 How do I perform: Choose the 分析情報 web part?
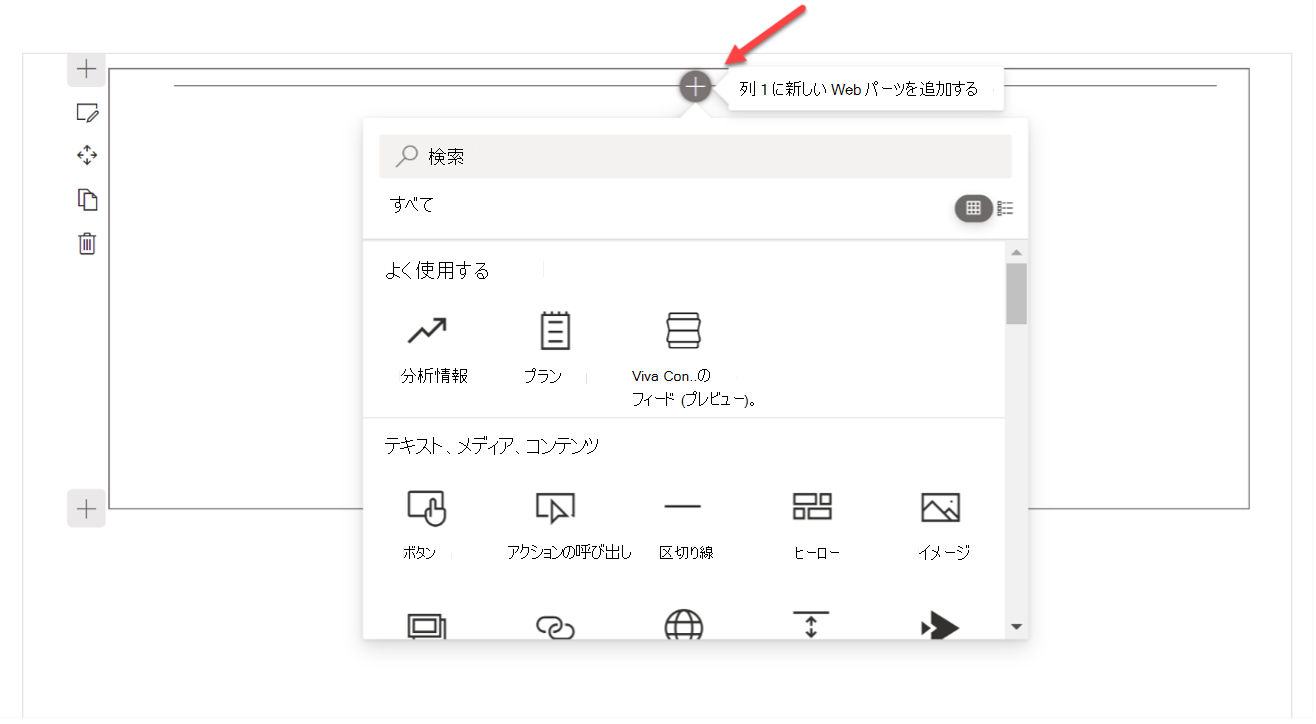pos(434,348)
